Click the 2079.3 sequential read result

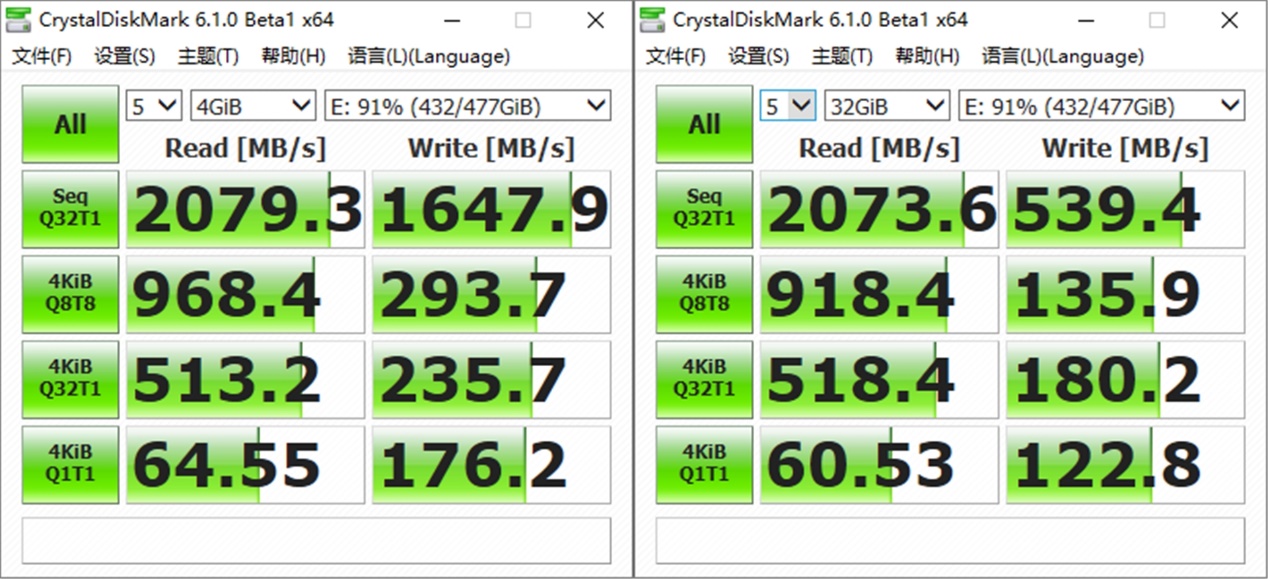pyautogui.click(x=245, y=209)
